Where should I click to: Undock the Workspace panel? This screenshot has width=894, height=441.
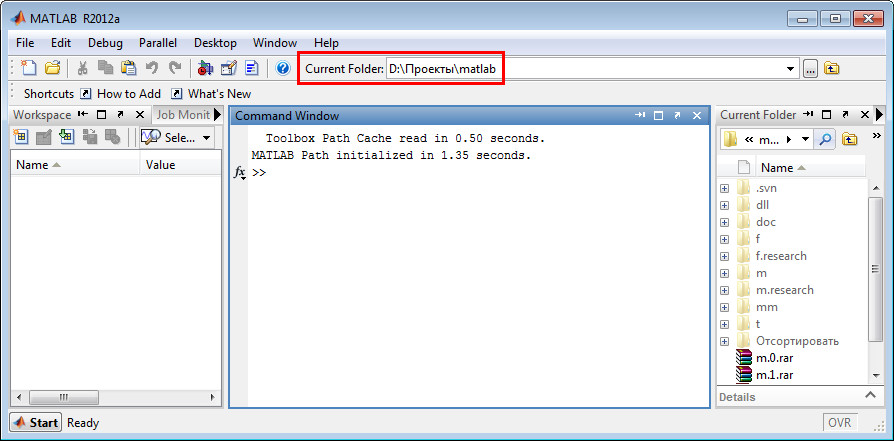(x=120, y=115)
